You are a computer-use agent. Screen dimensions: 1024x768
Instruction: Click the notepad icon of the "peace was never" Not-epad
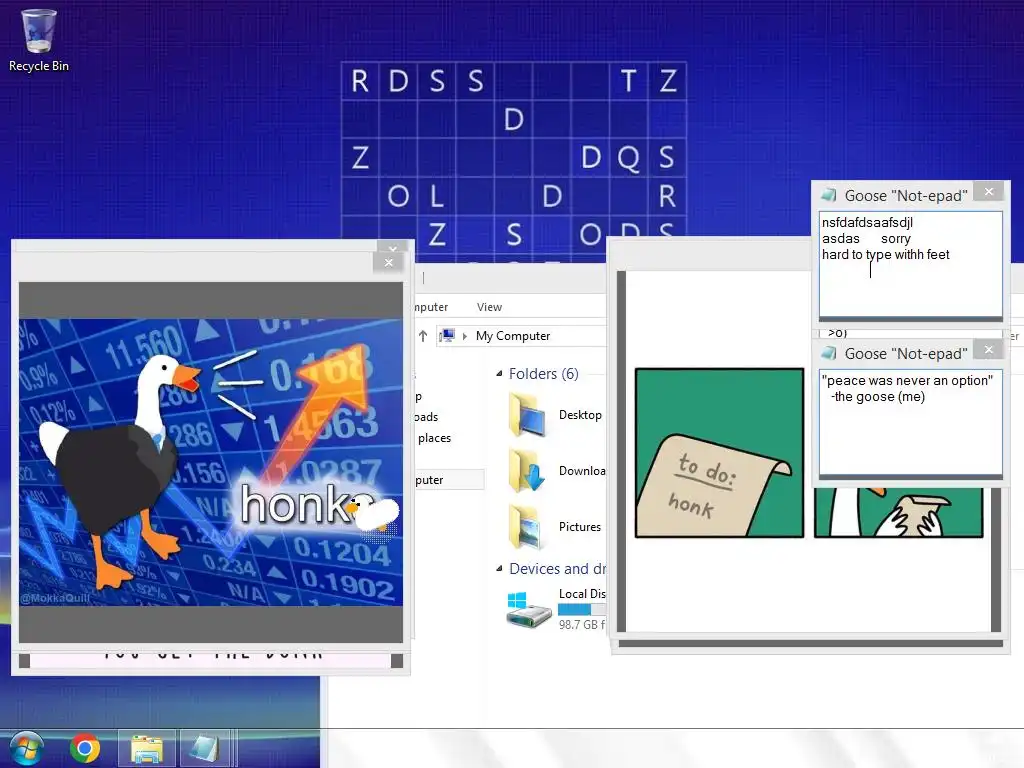[x=829, y=353]
